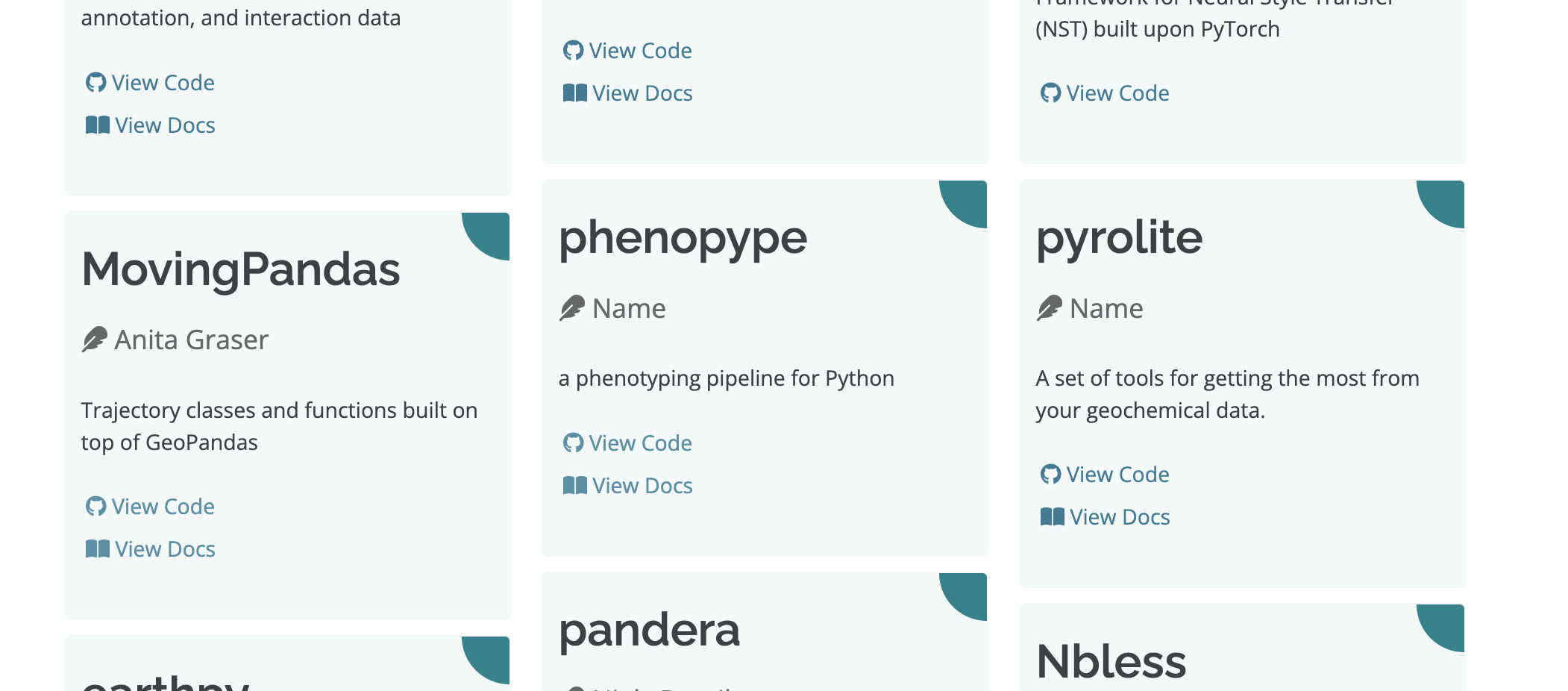Click the pyrolite heading
The height and width of the screenshot is (691, 1568).
[1119, 240]
